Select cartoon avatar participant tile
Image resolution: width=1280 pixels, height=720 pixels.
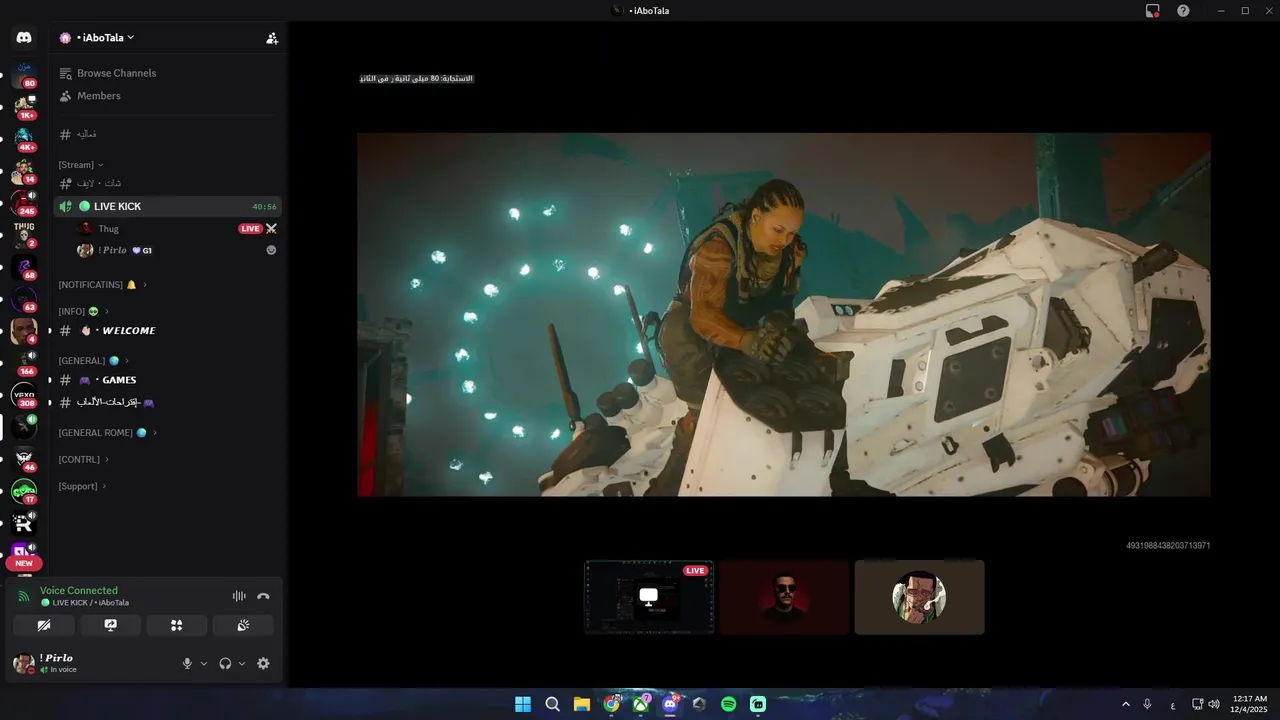click(919, 597)
